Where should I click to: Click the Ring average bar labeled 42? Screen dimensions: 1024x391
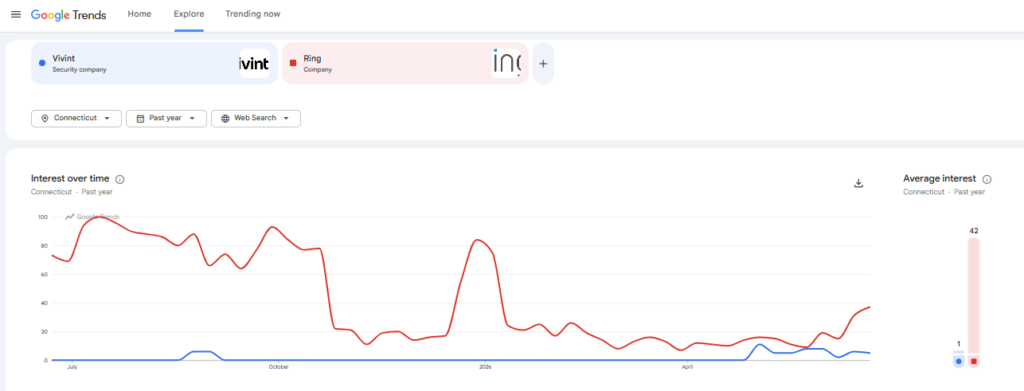click(x=974, y=295)
